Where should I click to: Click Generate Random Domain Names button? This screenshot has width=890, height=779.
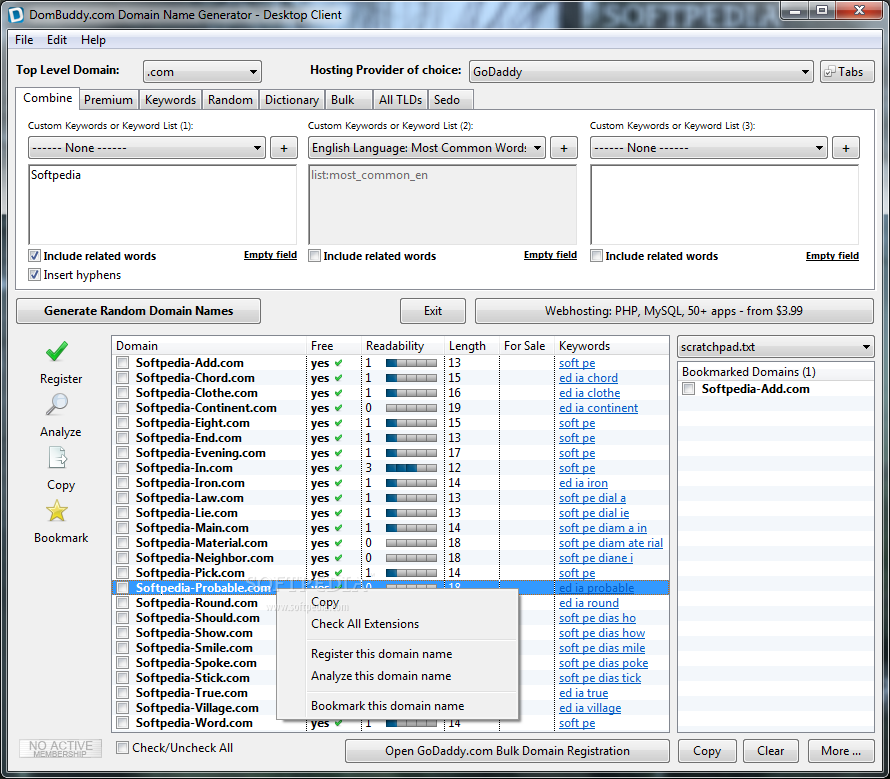[x=138, y=311]
